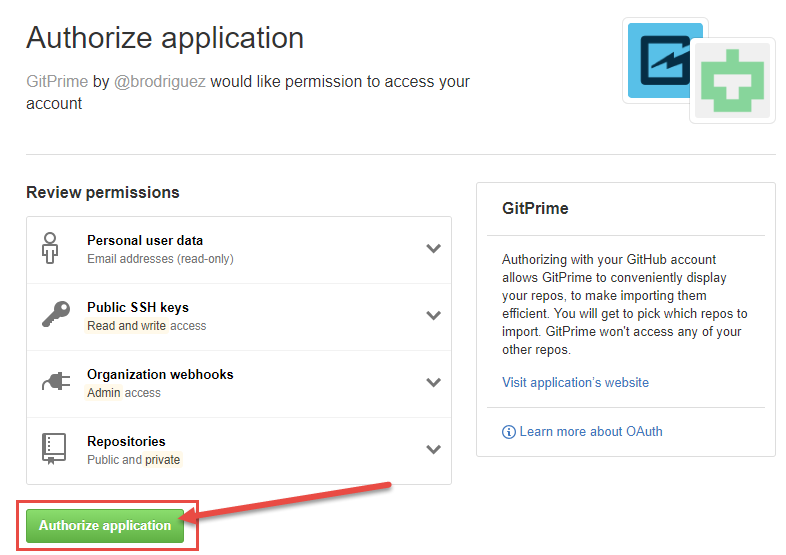Click the GitPrime link in the header sentence
Screen dimensions: 786x555
click(57, 81)
